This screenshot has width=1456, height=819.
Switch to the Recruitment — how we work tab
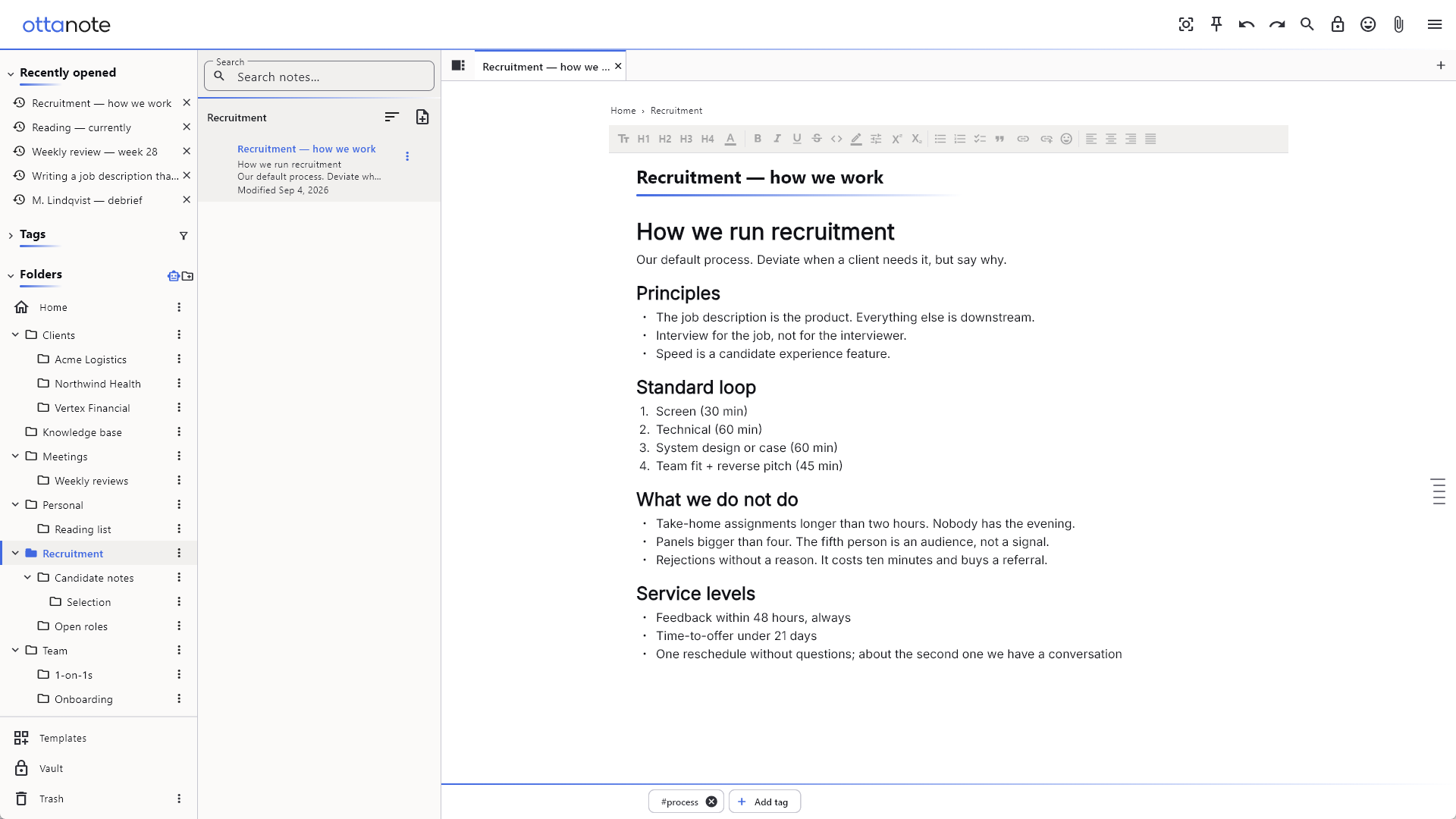pyautogui.click(x=546, y=67)
